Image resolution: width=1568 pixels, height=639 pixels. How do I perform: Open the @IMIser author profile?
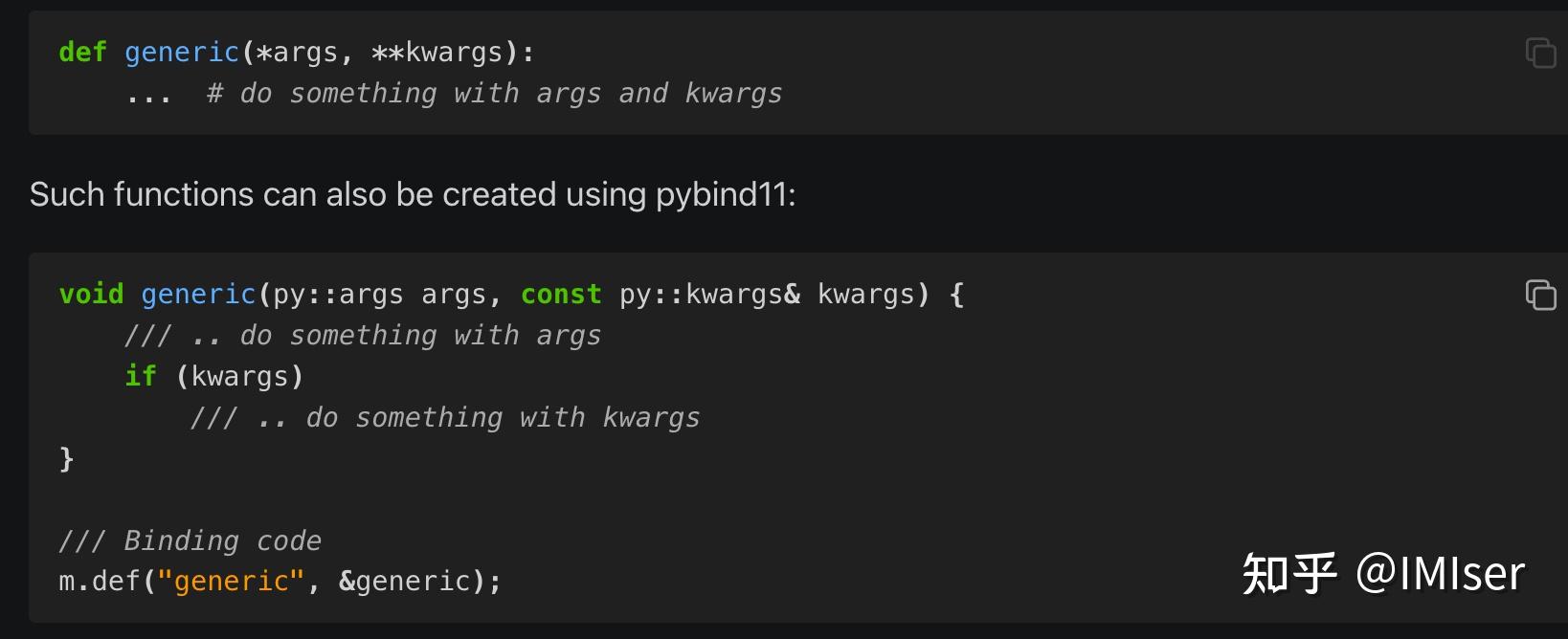tap(1442, 574)
